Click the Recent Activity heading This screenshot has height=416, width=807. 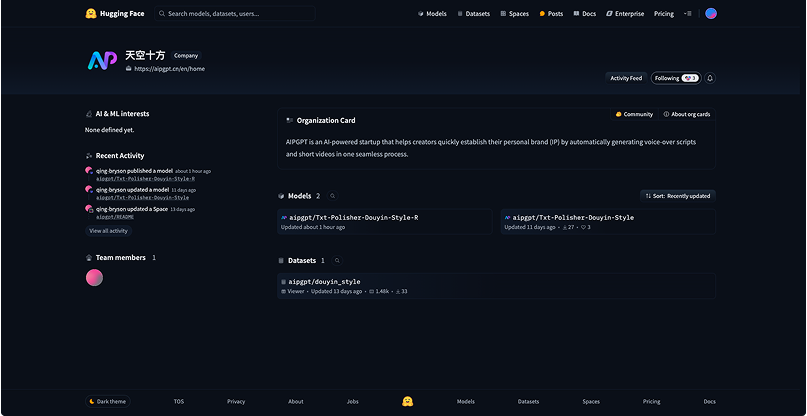pos(120,155)
